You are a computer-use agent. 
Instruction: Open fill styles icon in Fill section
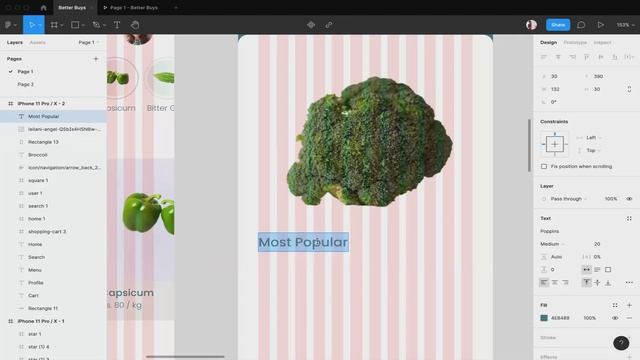tap(615, 305)
